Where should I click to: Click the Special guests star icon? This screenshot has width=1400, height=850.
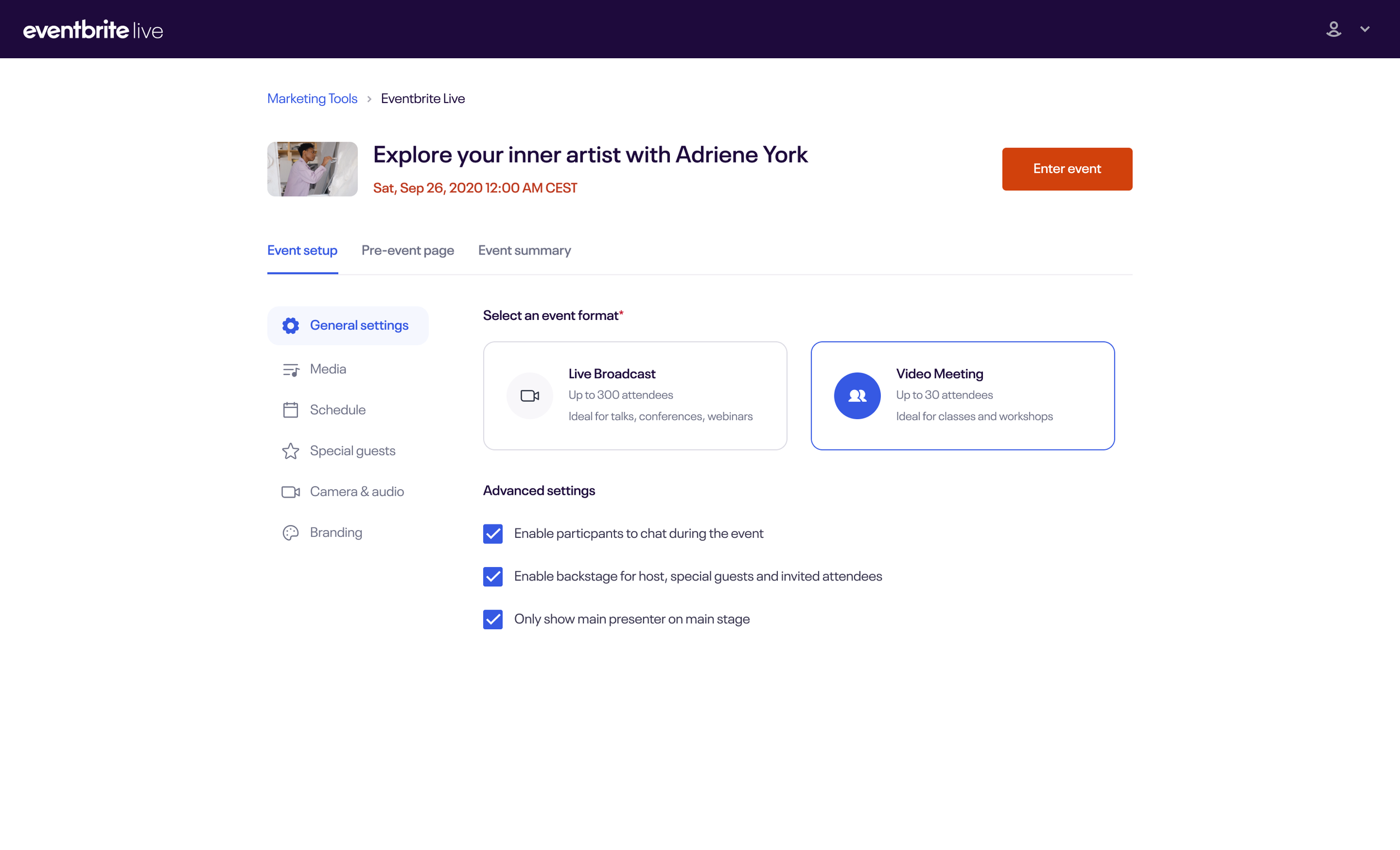tap(290, 451)
